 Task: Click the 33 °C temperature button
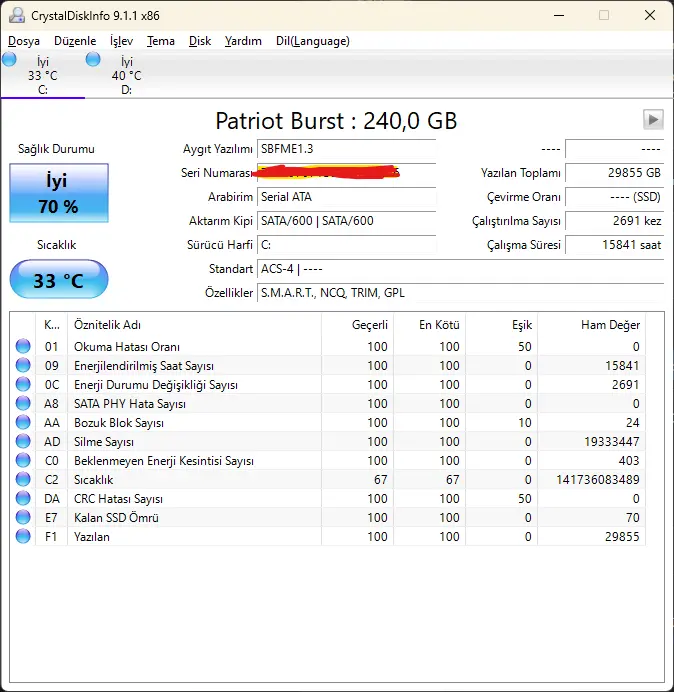[59, 279]
